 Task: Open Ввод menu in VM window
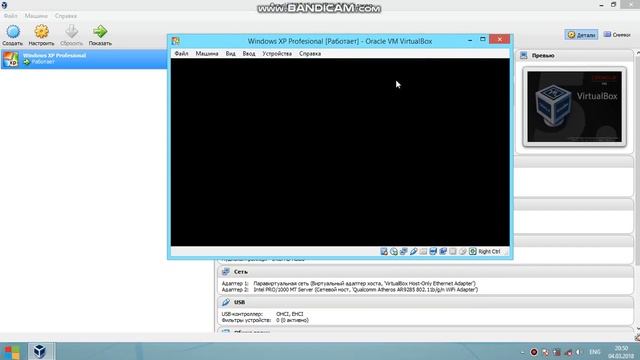tap(249, 53)
